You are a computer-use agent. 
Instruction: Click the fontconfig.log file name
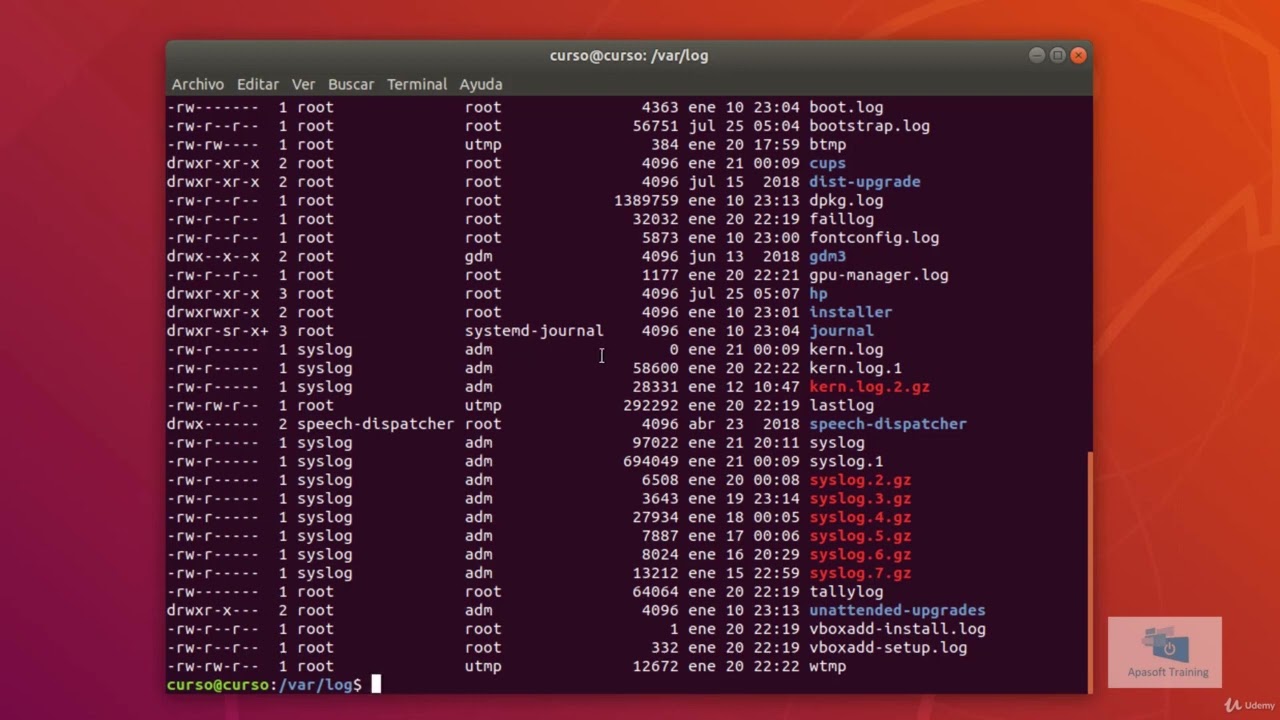click(x=874, y=238)
